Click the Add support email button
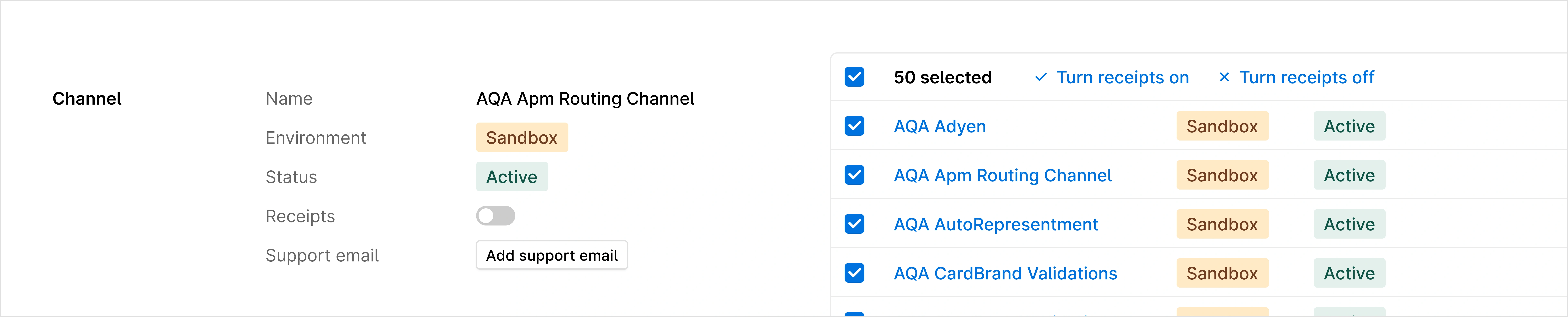This screenshot has width=1568, height=317. click(x=551, y=255)
